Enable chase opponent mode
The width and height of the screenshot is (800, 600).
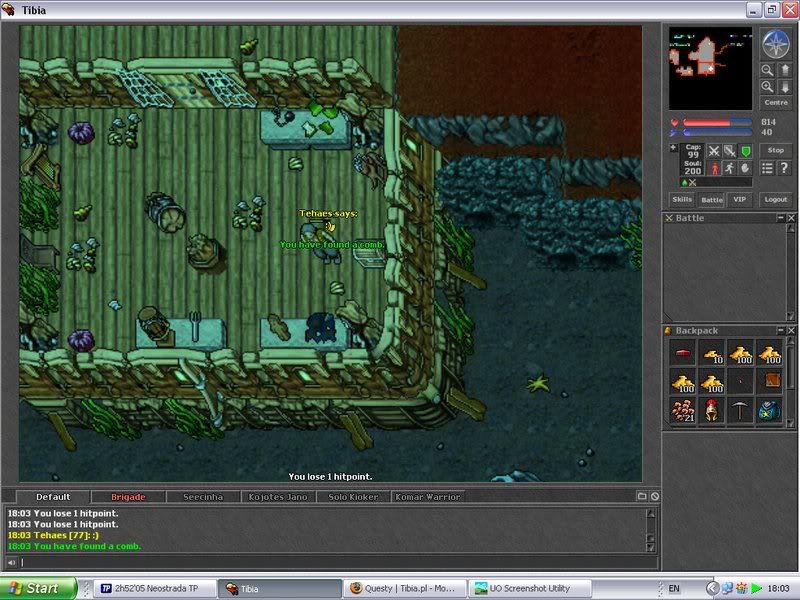(730, 168)
